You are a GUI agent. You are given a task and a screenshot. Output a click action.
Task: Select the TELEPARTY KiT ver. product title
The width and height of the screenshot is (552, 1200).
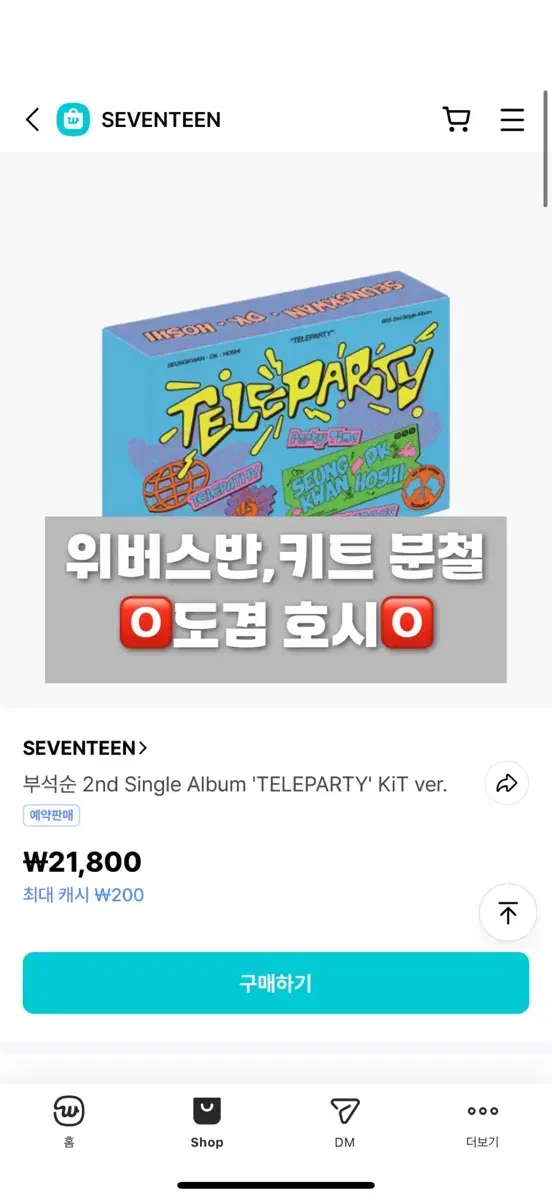point(235,784)
